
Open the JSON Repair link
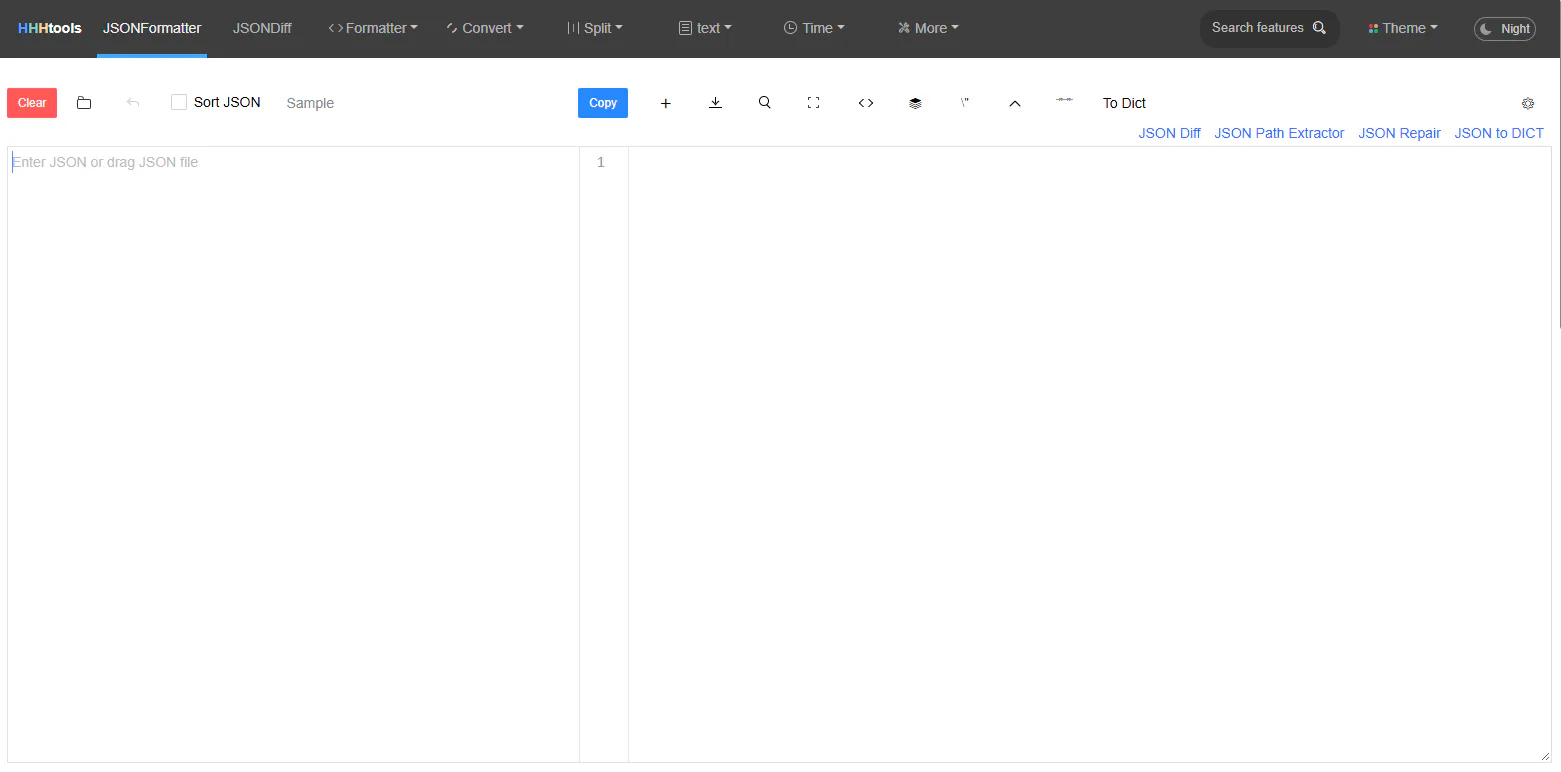tap(1399, 133)
